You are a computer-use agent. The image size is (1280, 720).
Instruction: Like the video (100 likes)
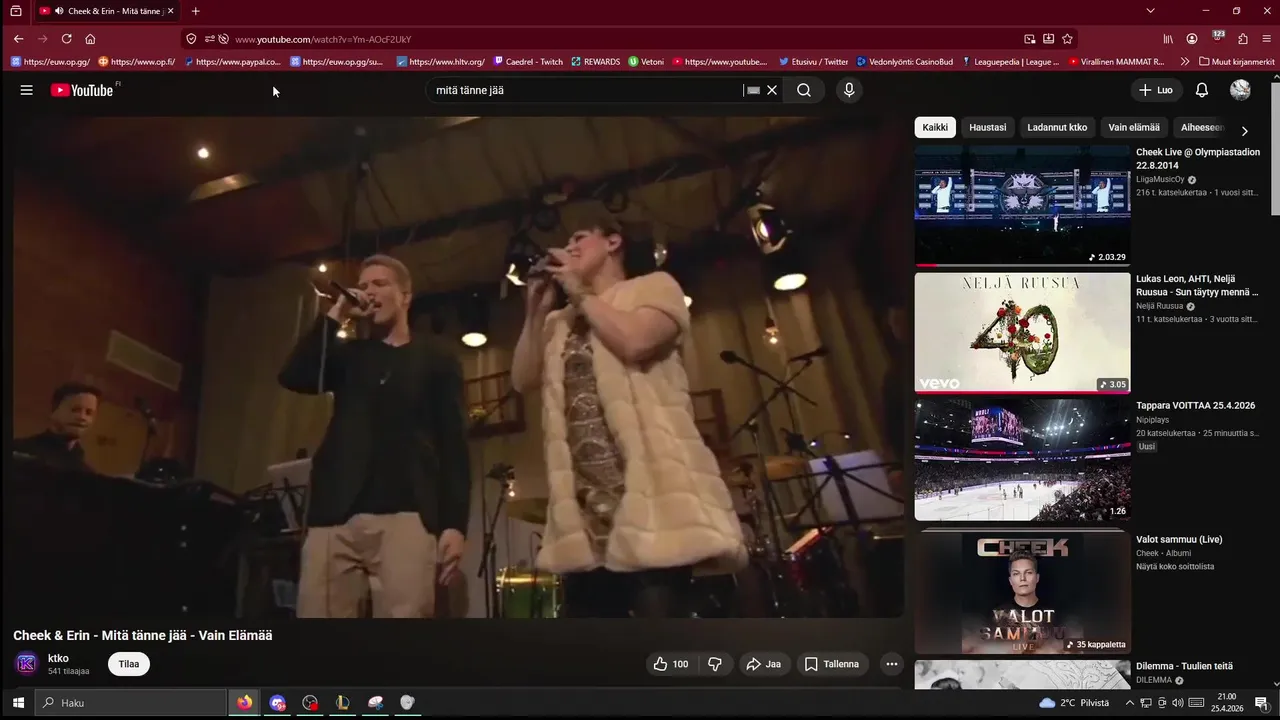click(x=671, y=664)
